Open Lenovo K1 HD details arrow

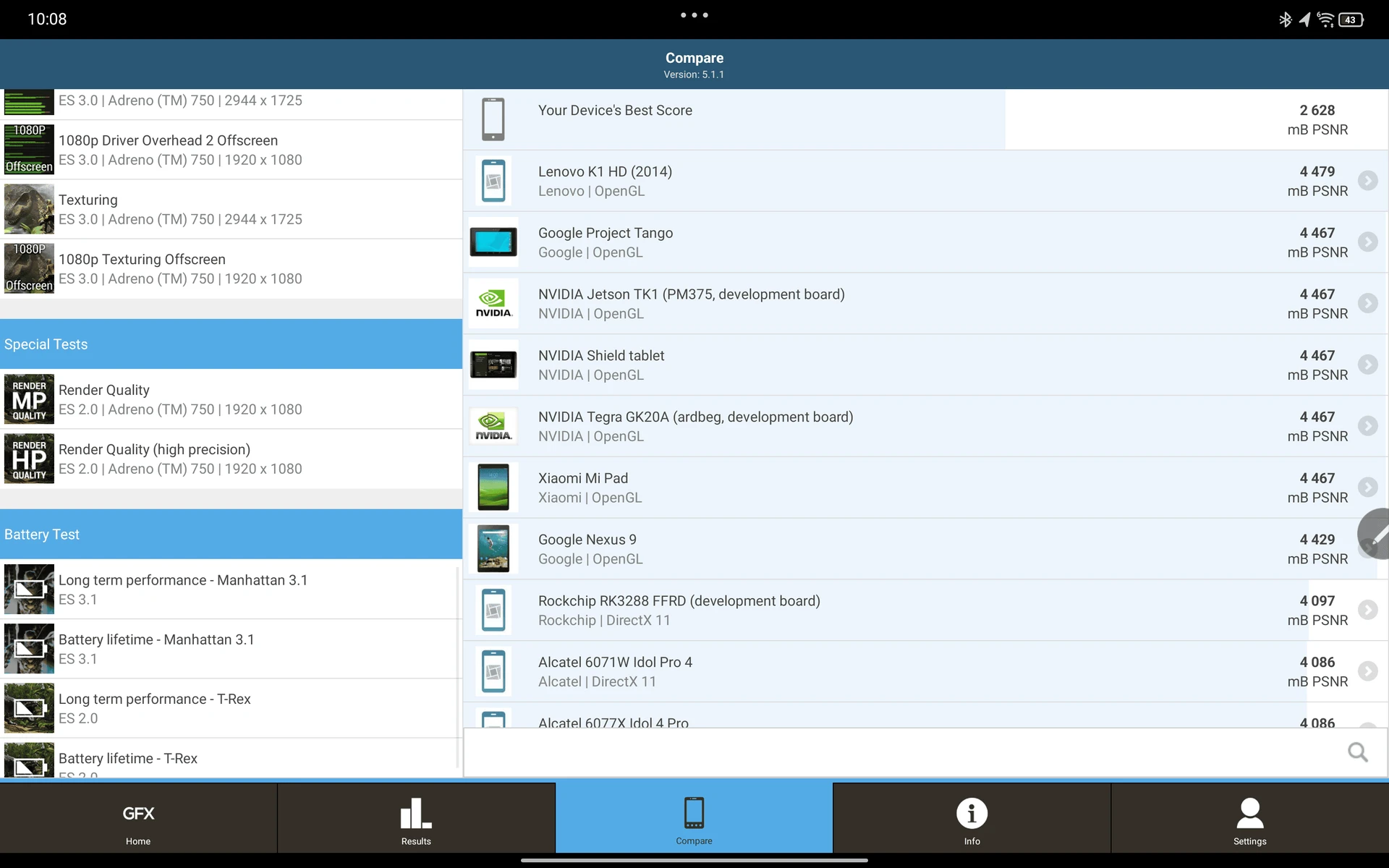1367,180
